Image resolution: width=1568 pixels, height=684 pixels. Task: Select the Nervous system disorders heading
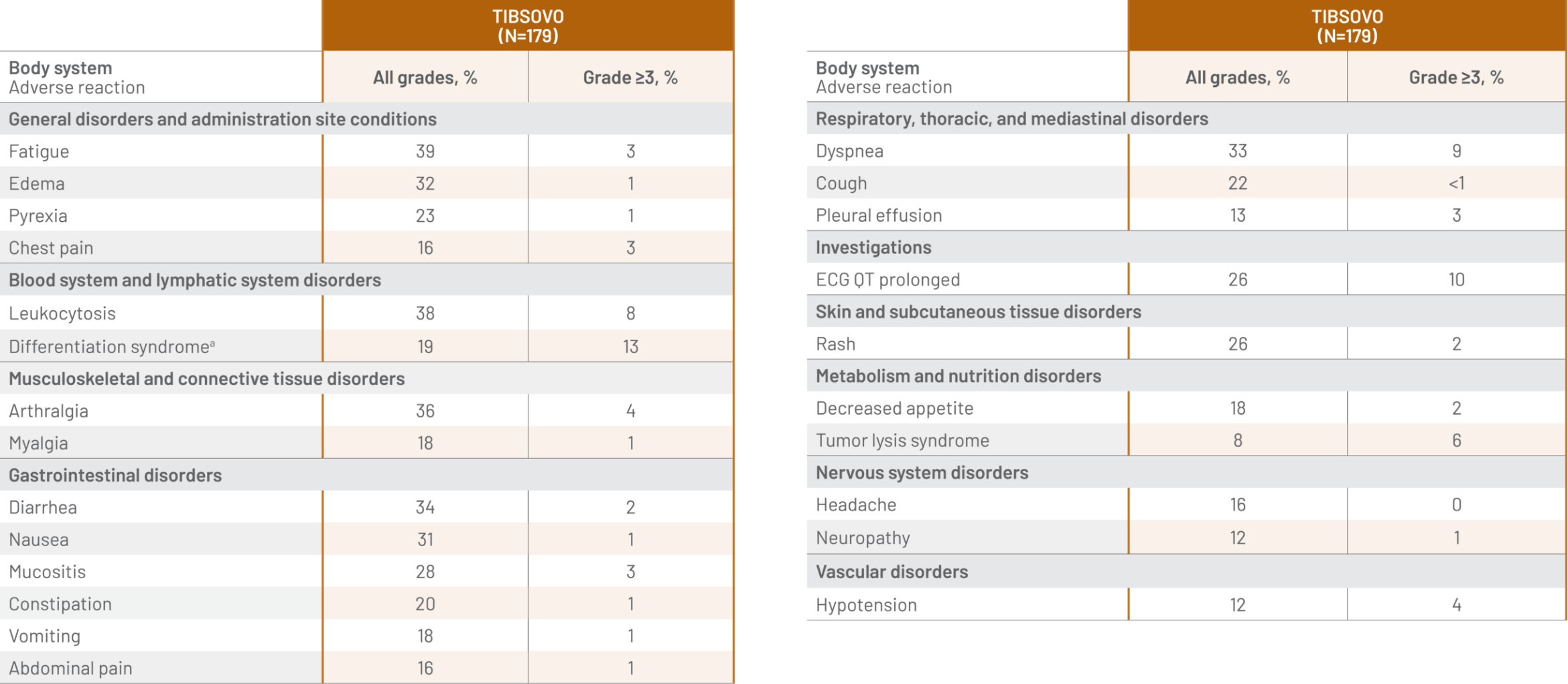922,472
